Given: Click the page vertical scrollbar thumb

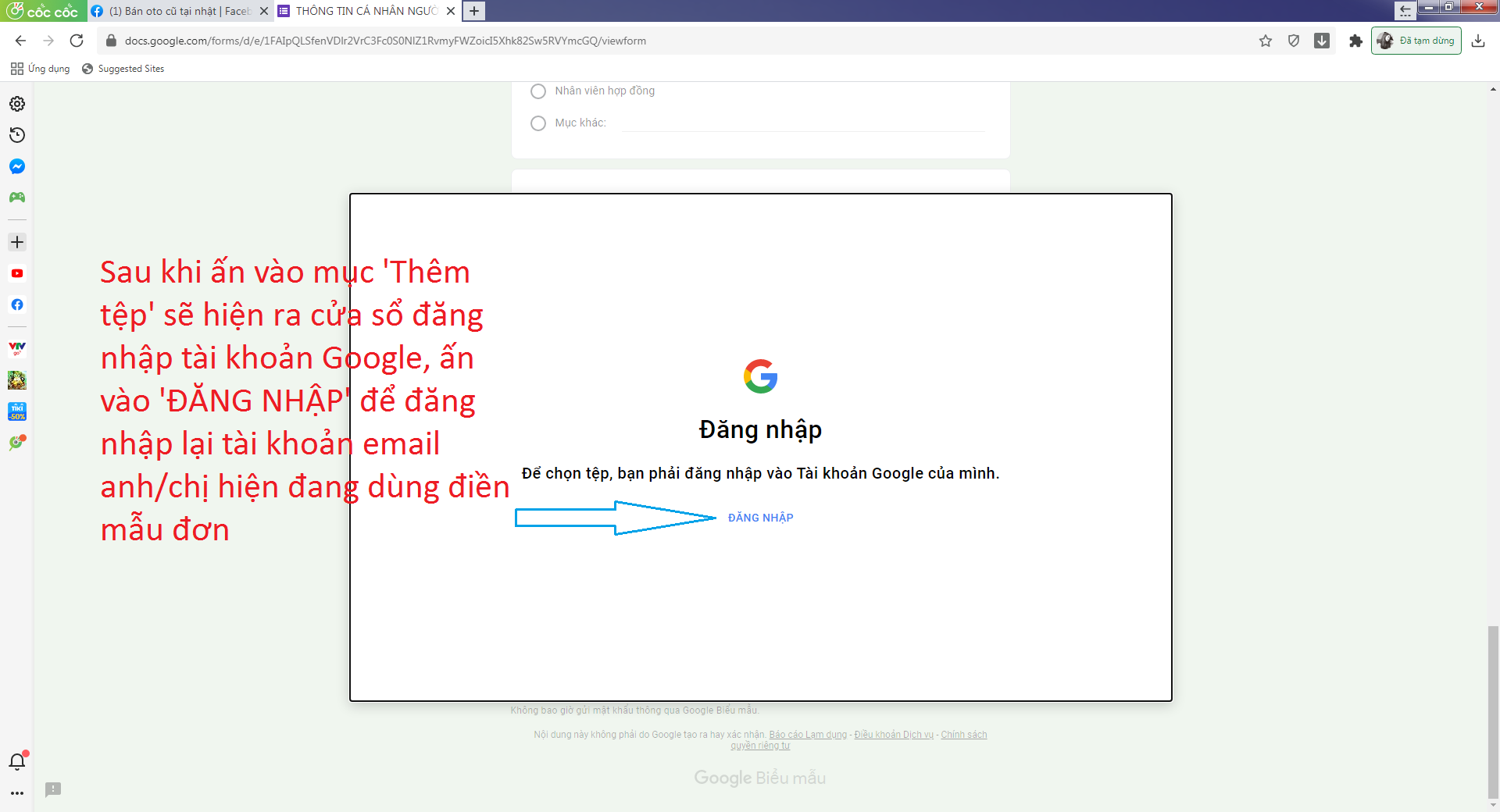Looking at the screenshot, I should point(1493,710).
